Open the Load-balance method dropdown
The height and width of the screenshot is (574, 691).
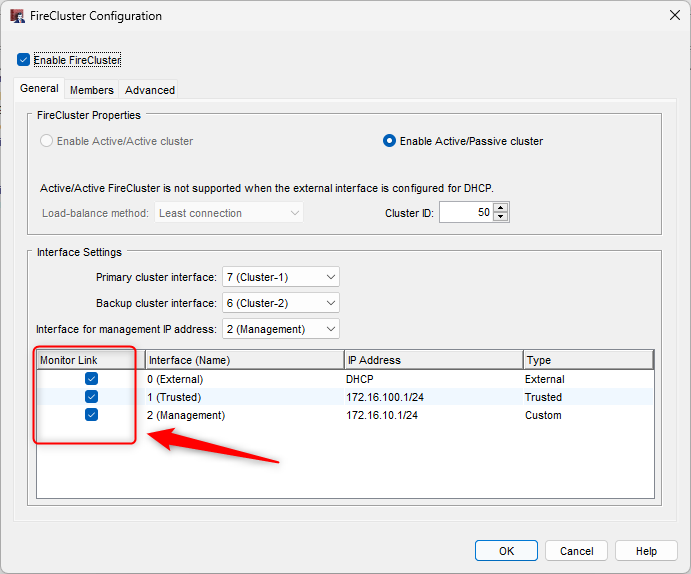point(229,213)
